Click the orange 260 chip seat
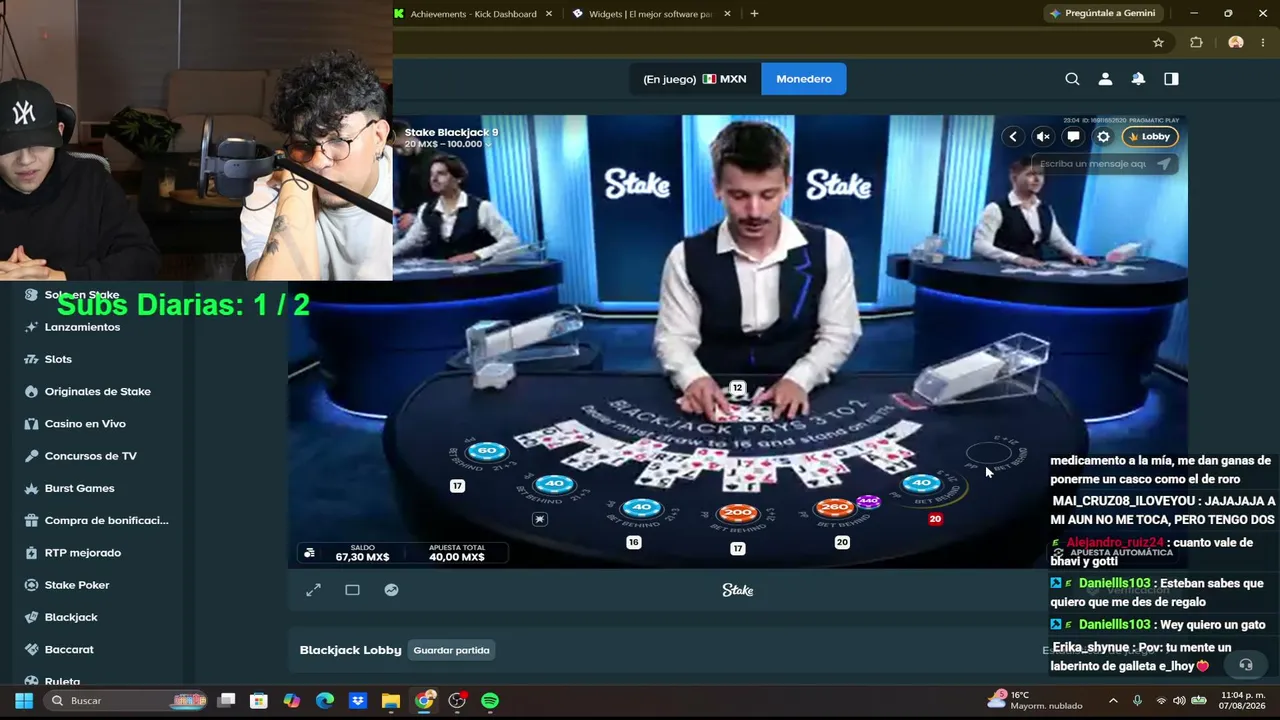Screen dimensions: 1280x720 point(833,508)
